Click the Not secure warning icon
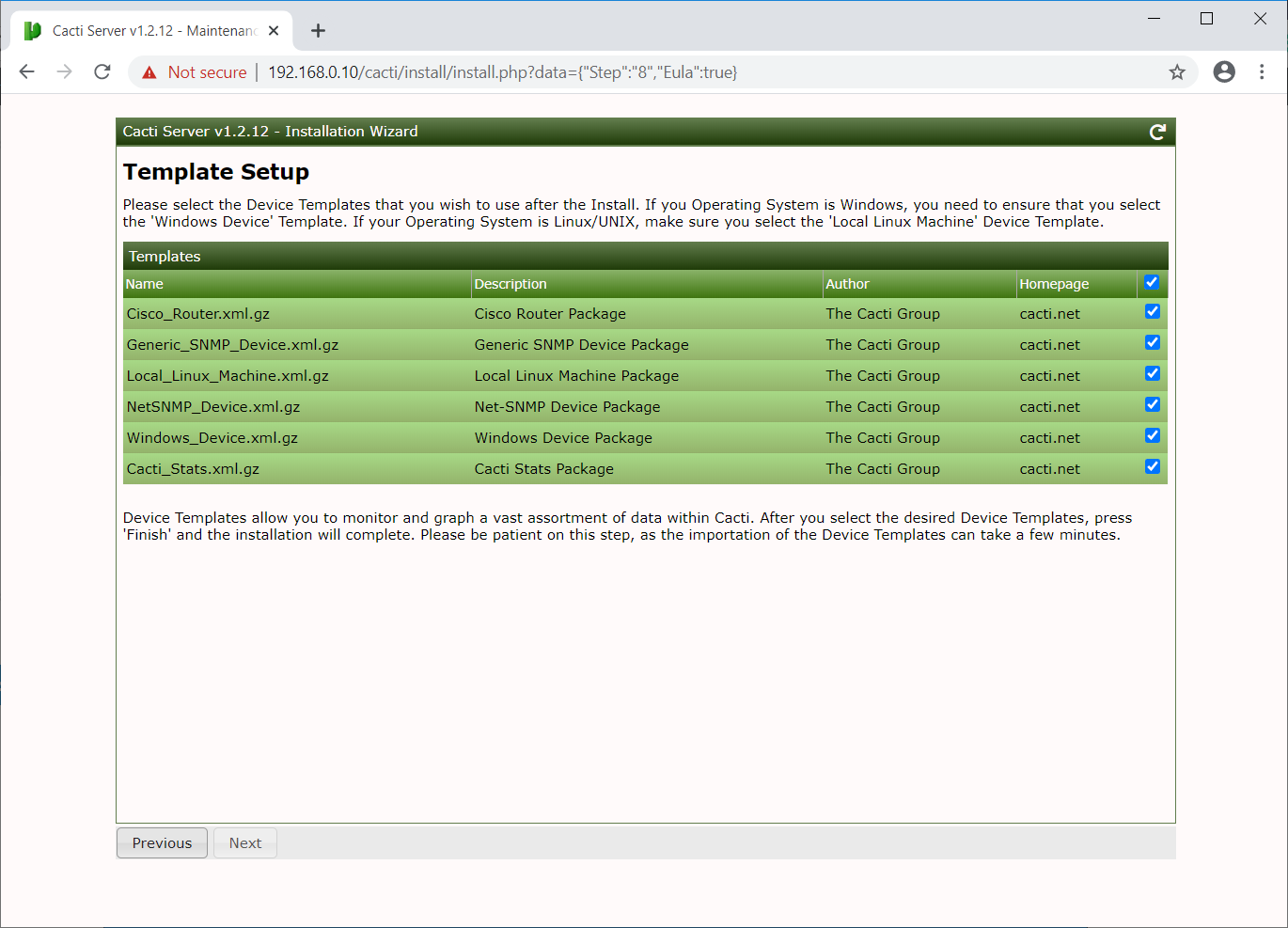Image resolution: width=1288 pixels, height=928 pixels. pos(149,72)
